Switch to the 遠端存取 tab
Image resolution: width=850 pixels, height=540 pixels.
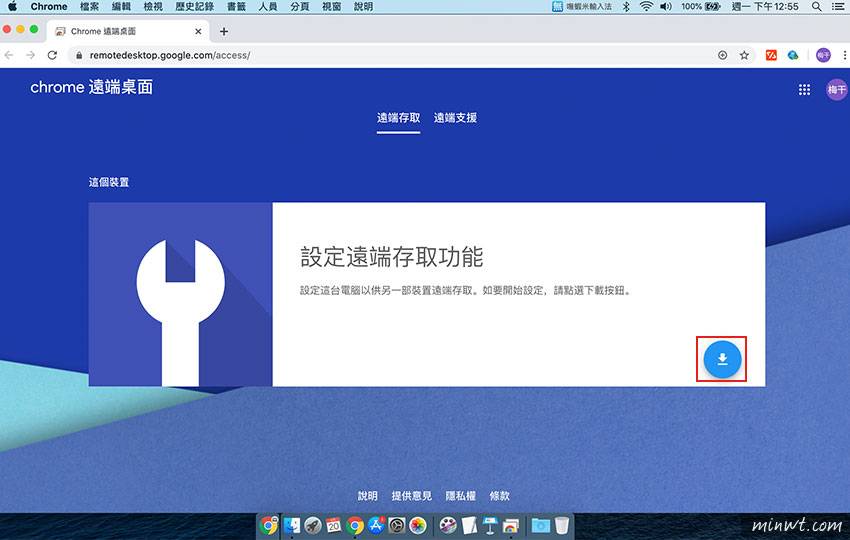[398, 118]
